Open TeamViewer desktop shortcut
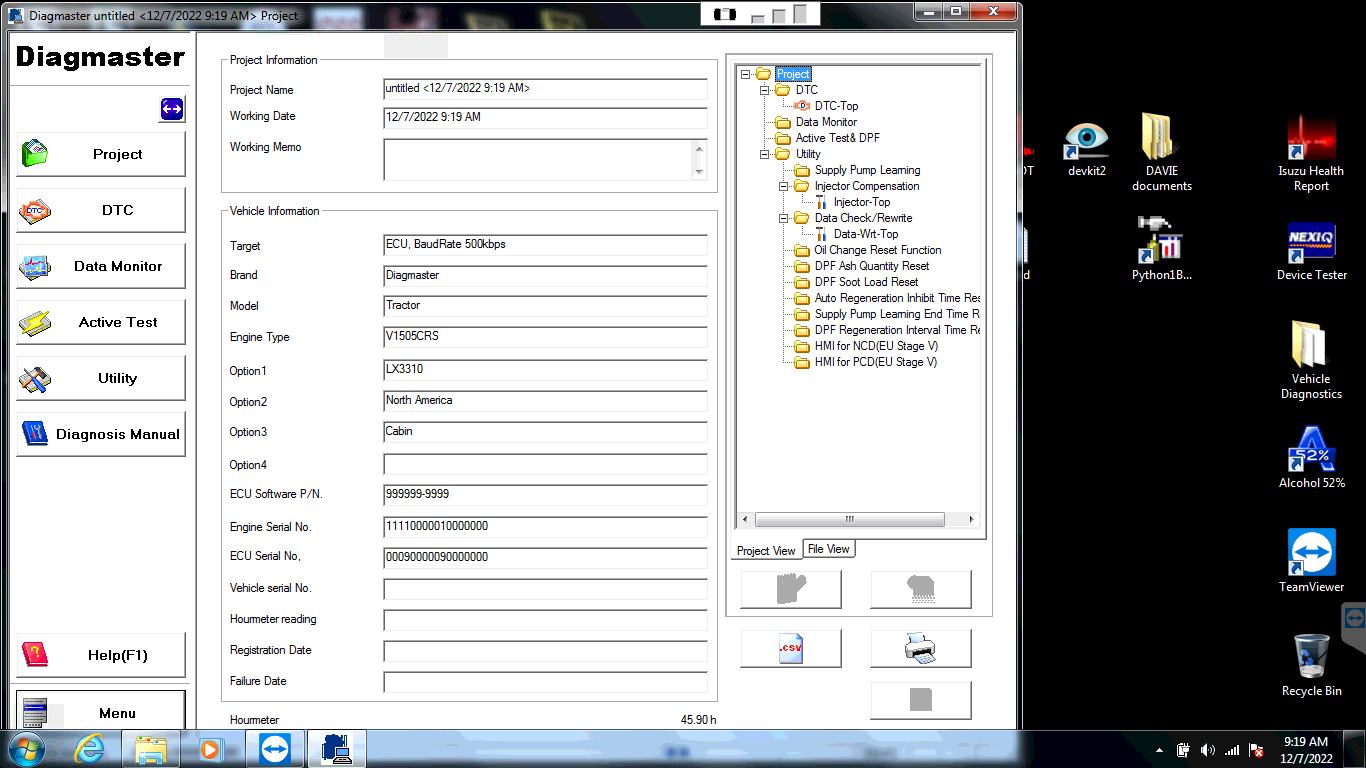Screen dimensions: 1366x768 (x=1311, y=561)
